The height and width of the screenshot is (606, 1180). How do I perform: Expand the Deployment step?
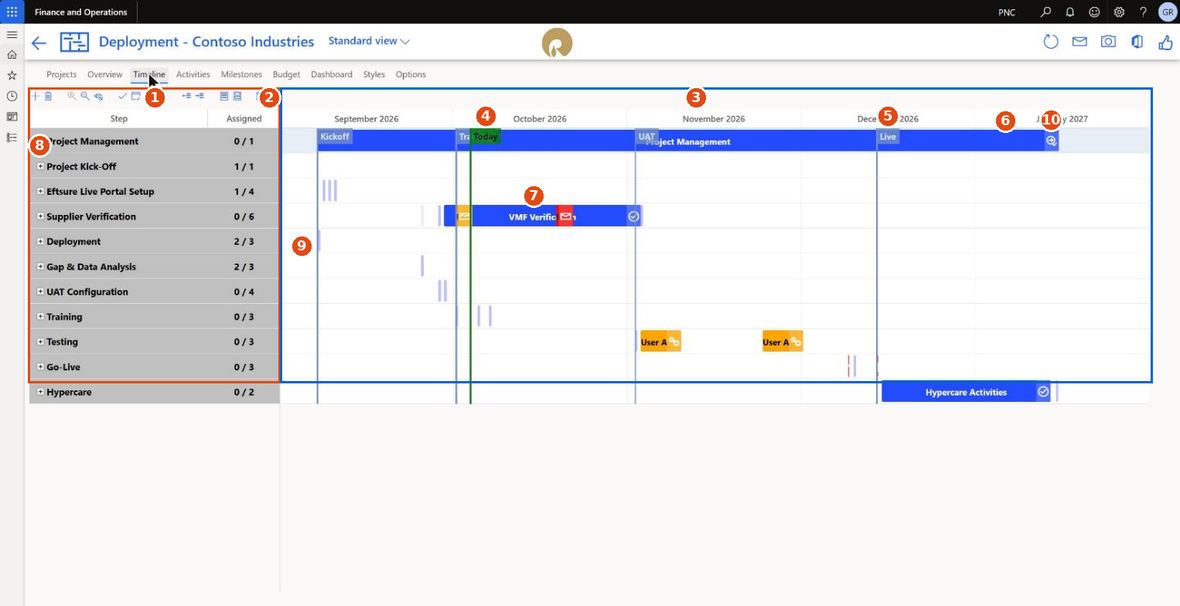[41, 242]
